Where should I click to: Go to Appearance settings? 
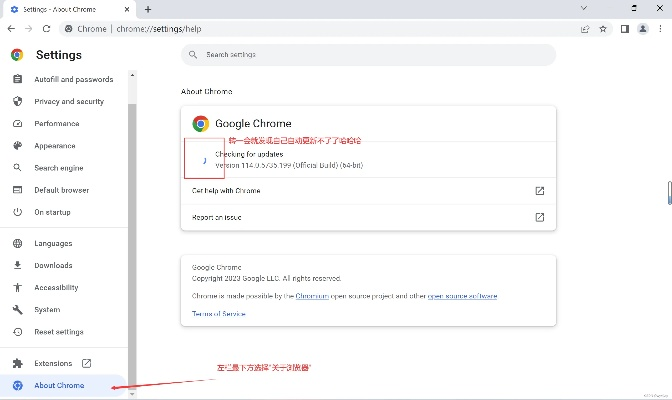click(54, 146)
